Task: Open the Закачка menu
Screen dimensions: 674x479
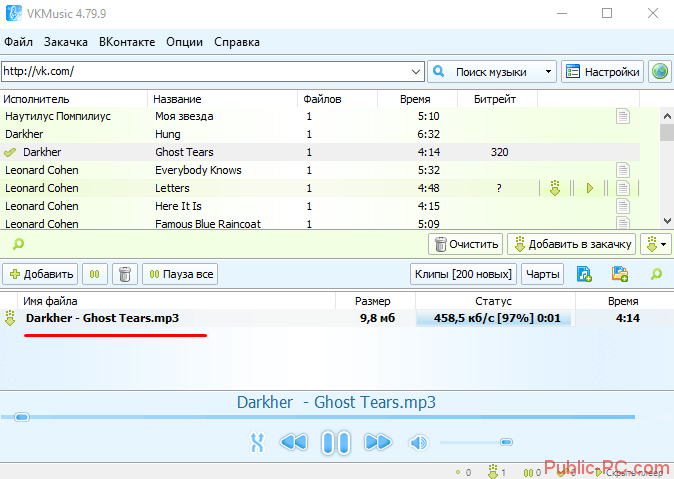Action: 66,42
